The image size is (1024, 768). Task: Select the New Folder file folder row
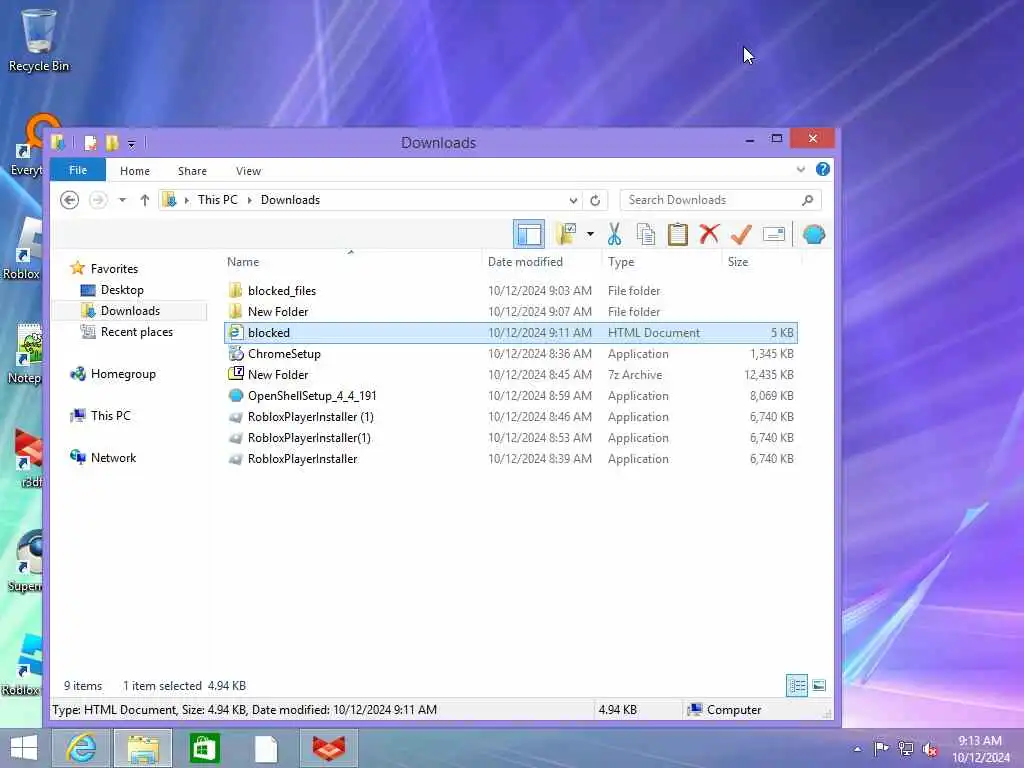coord(511,312)
